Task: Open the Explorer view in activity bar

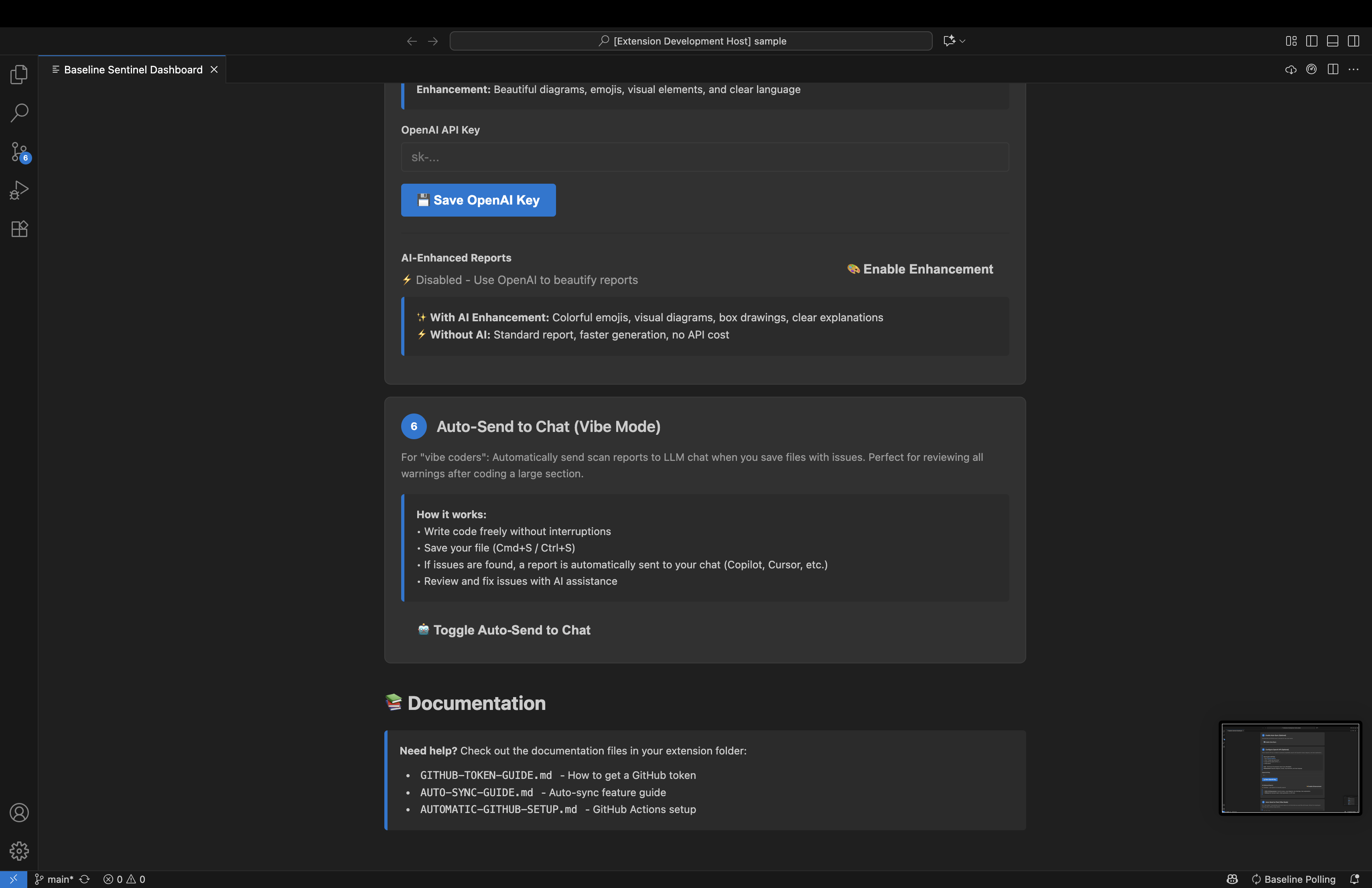Action: 19,74
